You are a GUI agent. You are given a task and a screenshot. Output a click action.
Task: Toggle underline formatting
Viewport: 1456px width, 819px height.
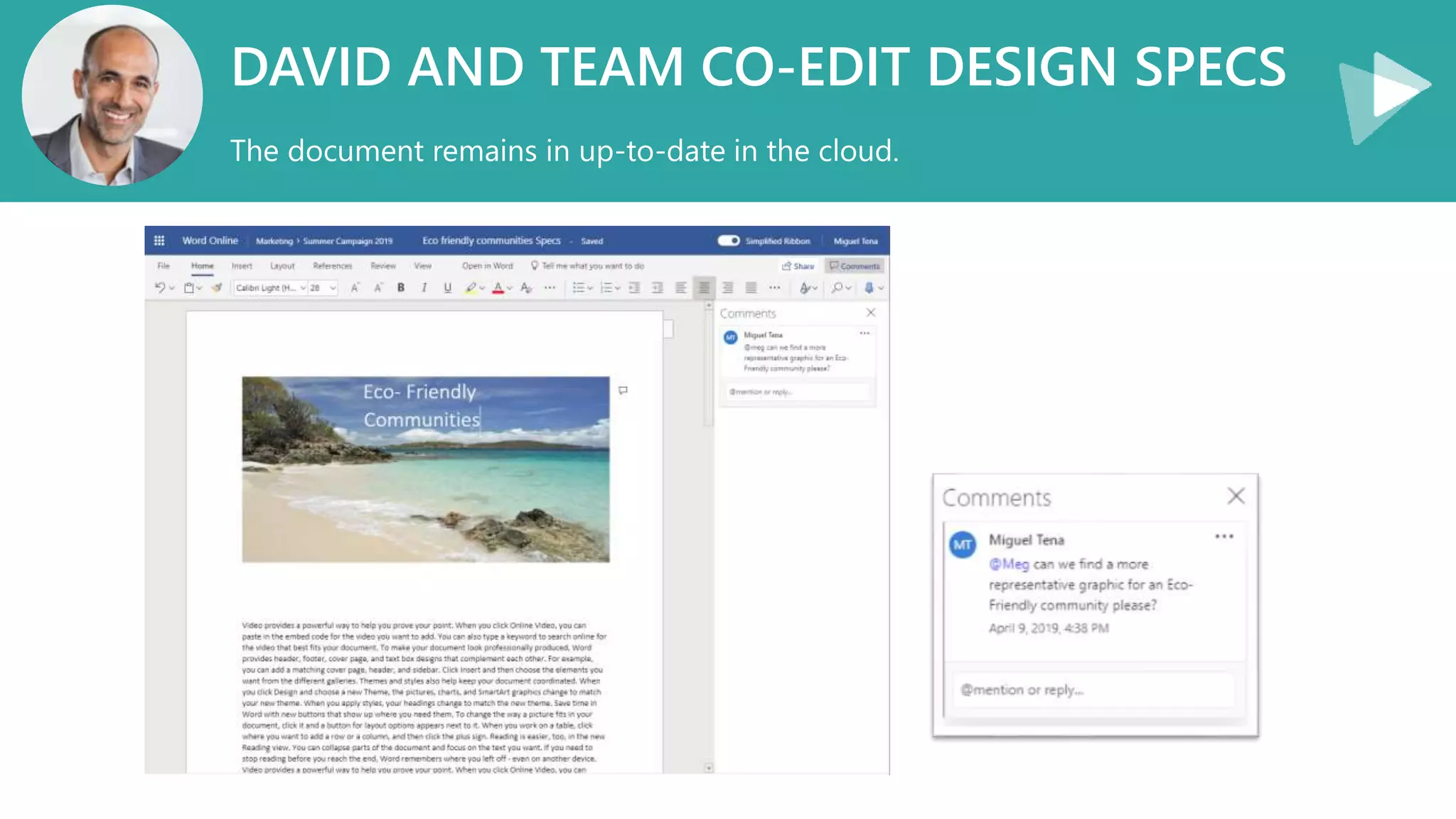point(447,288)
